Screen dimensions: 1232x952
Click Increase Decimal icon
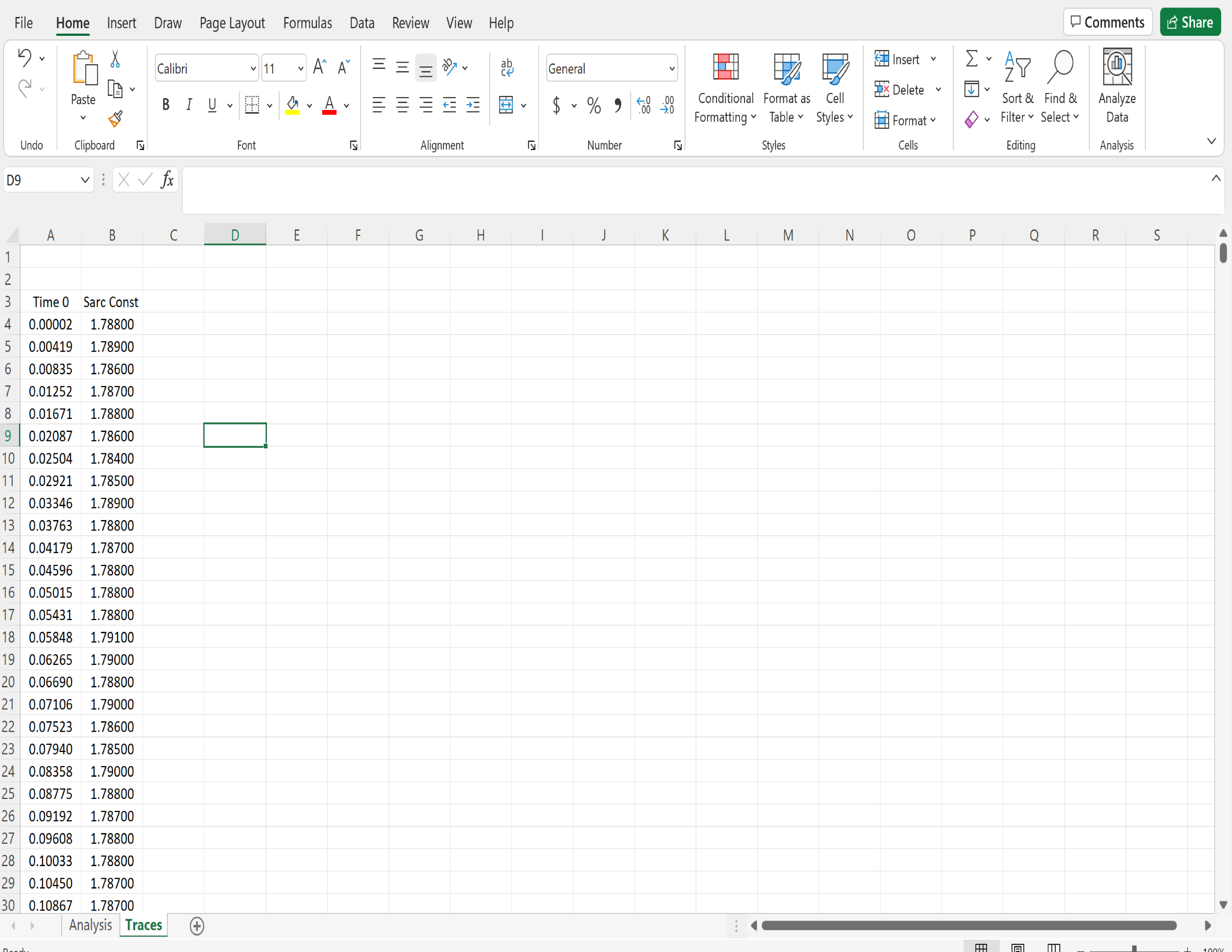tap(644, 105)
